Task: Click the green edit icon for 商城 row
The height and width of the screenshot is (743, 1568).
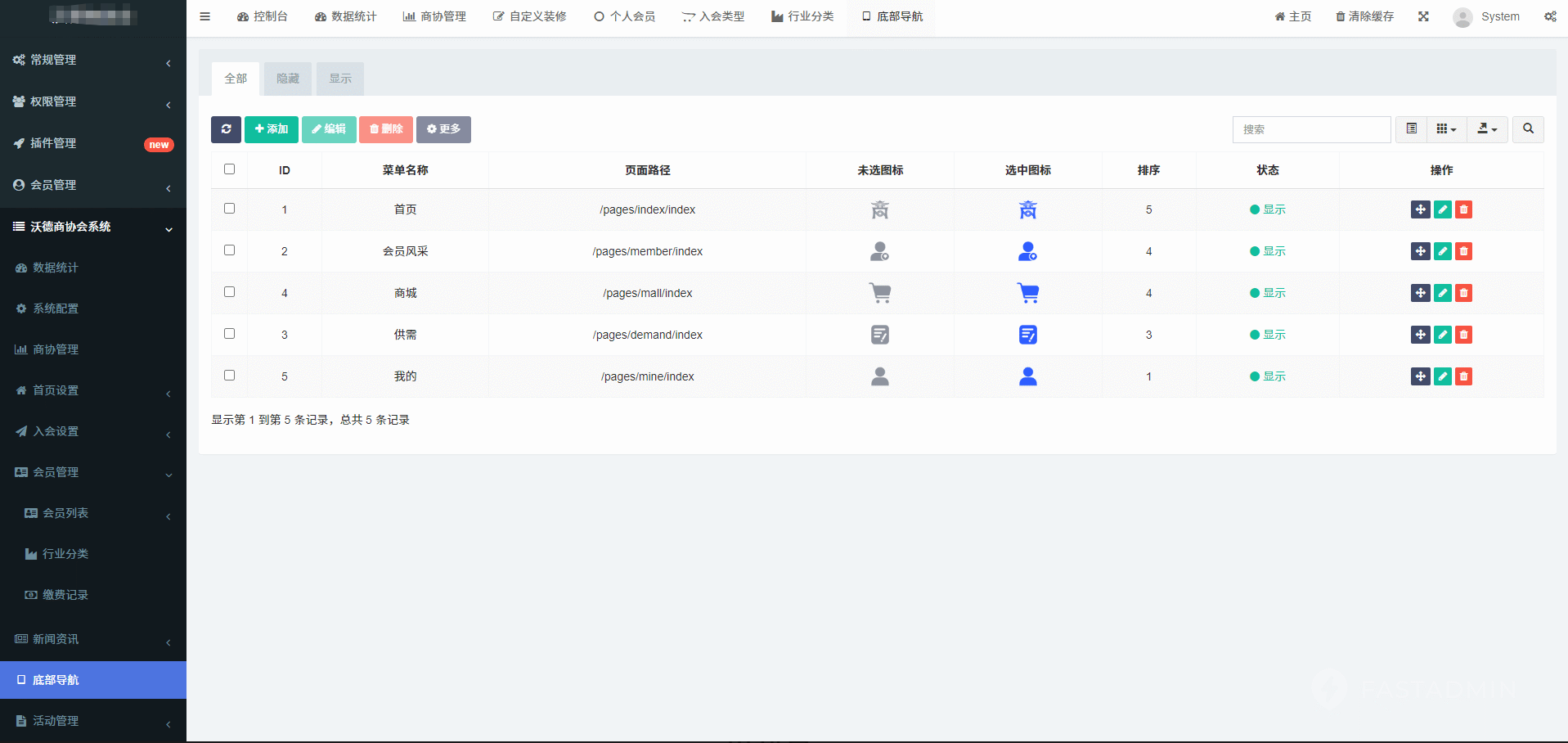Action: pos(1443,293)
